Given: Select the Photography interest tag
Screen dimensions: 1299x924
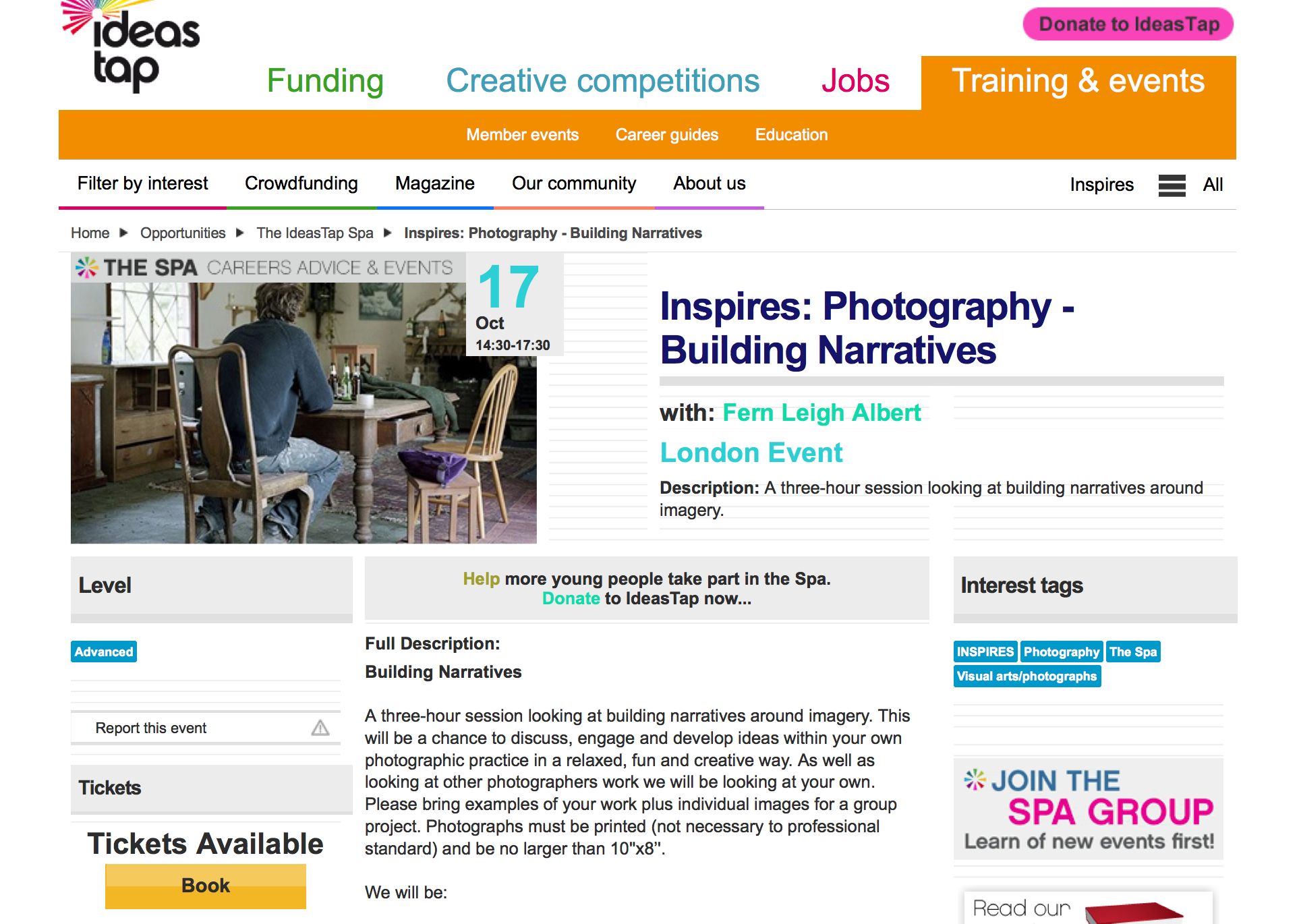Looking at the screenshot, I should pyautogui.click(x=1062, y=652).
